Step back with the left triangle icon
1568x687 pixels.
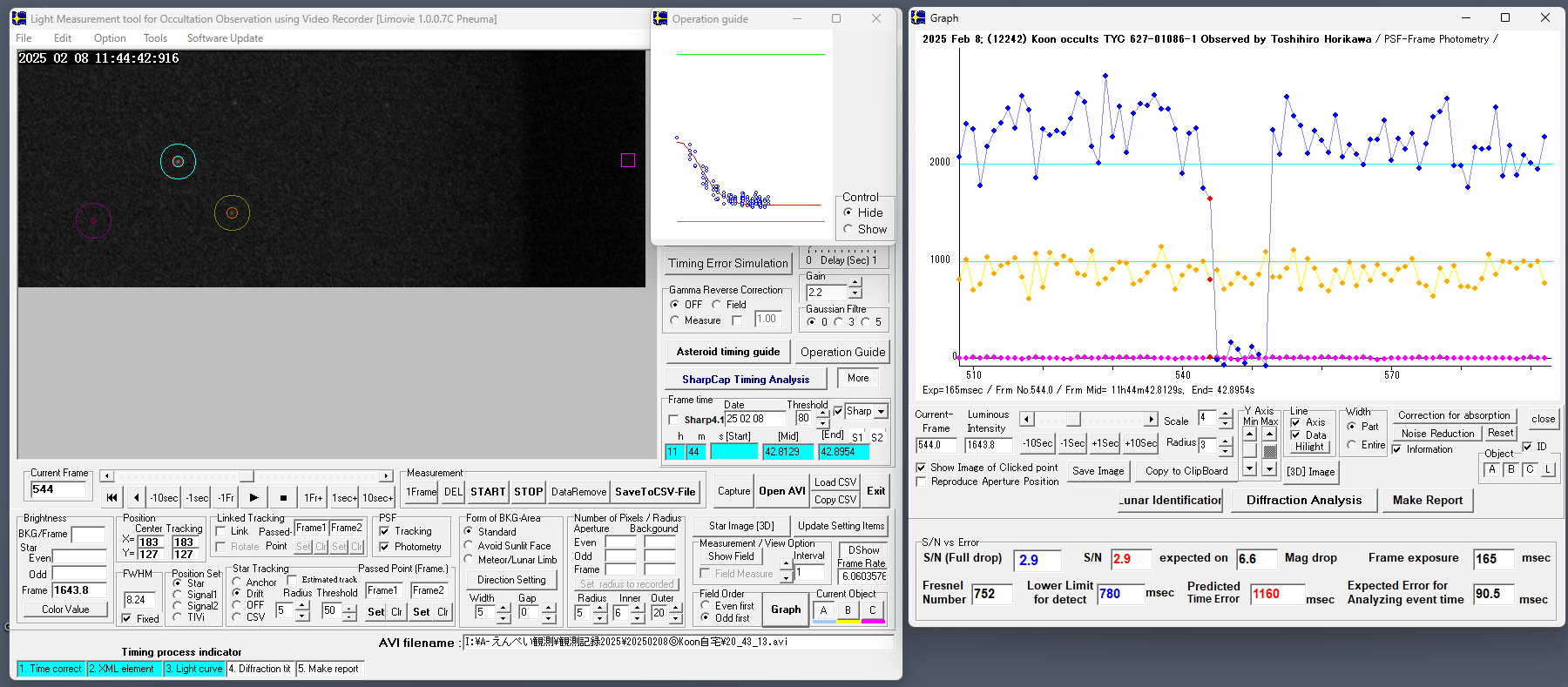point(136,497)
